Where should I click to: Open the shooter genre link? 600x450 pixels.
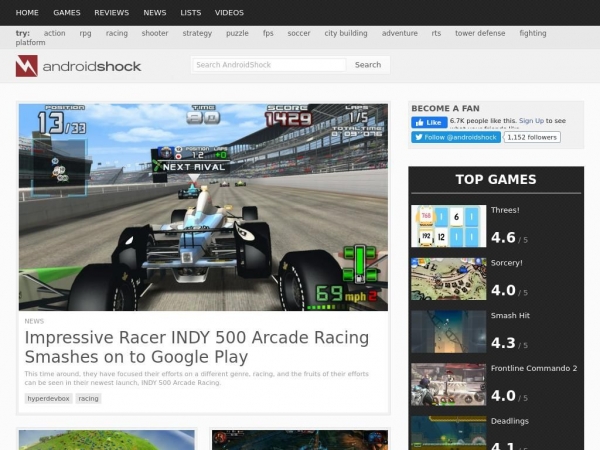(155, 33)
